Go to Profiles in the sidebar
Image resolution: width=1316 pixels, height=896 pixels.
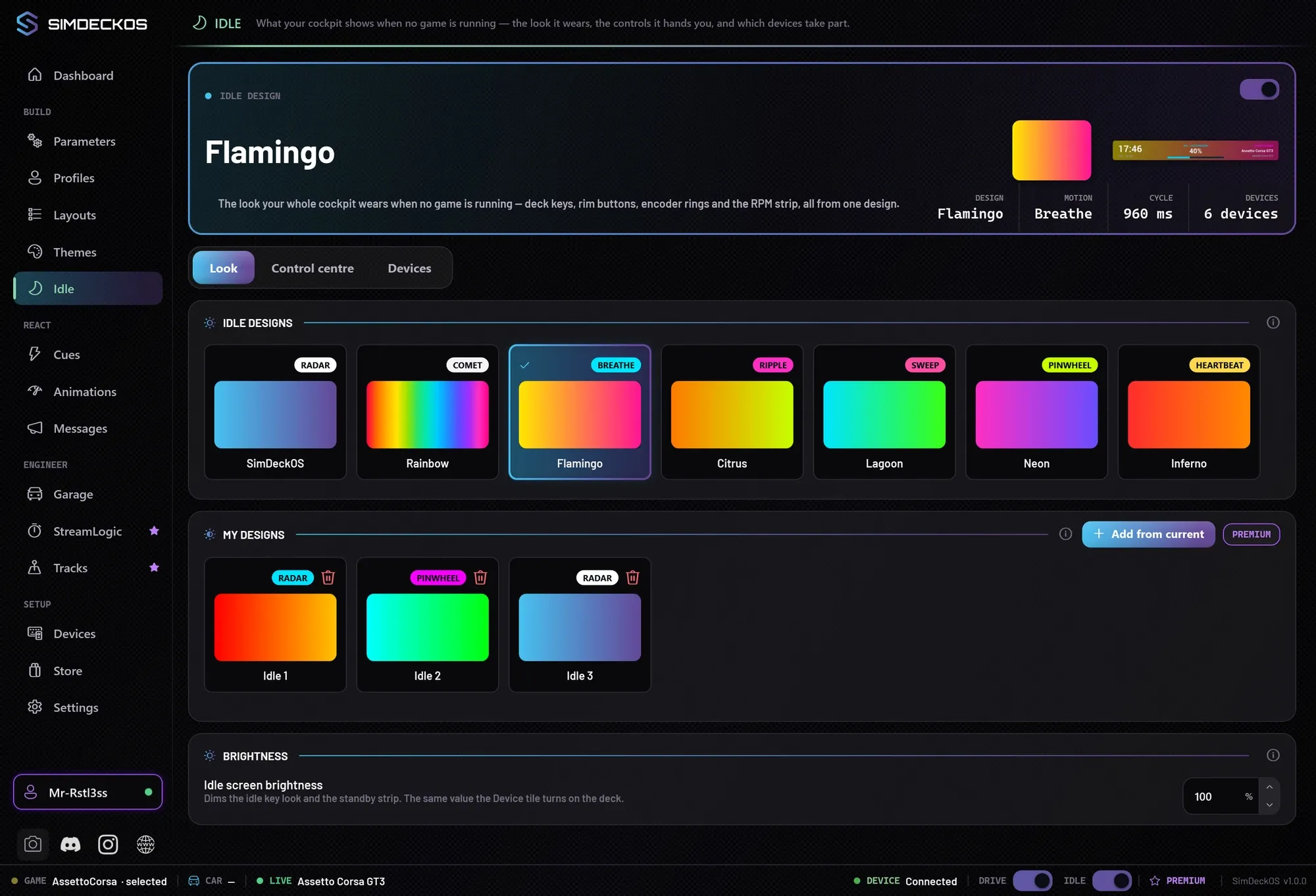[88, 178]
